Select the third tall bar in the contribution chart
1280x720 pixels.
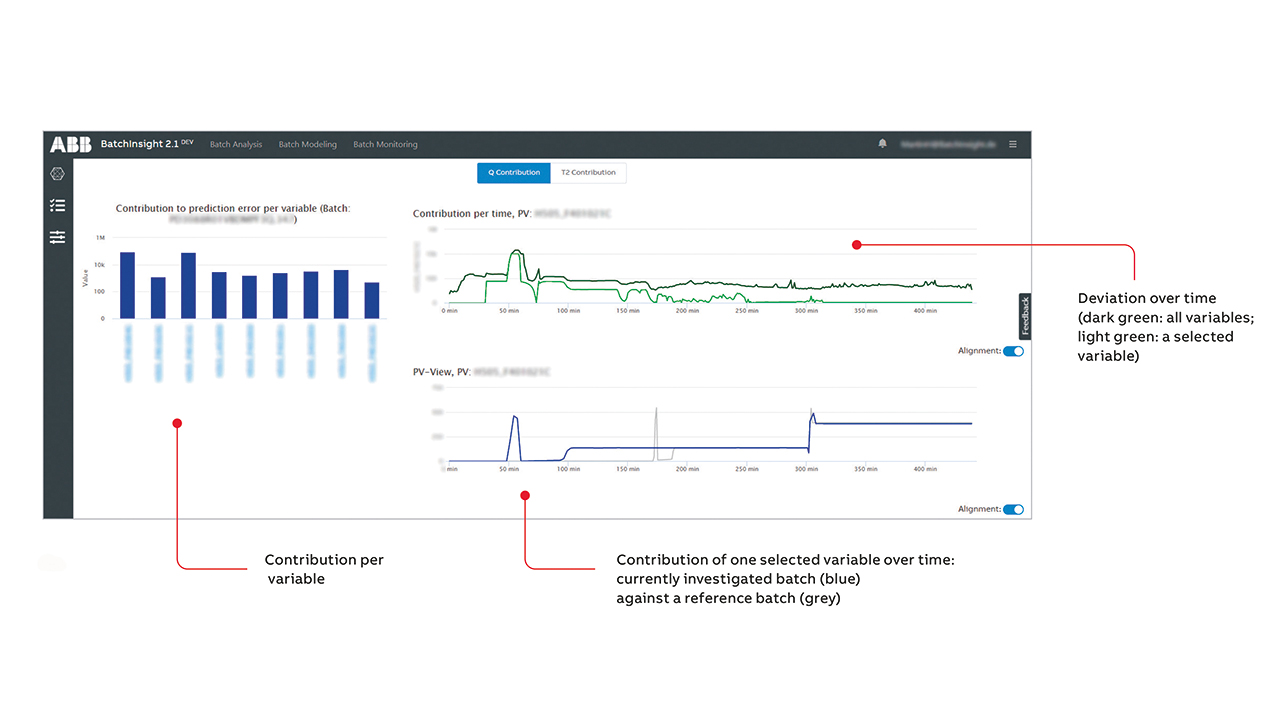tap(188, 286)
